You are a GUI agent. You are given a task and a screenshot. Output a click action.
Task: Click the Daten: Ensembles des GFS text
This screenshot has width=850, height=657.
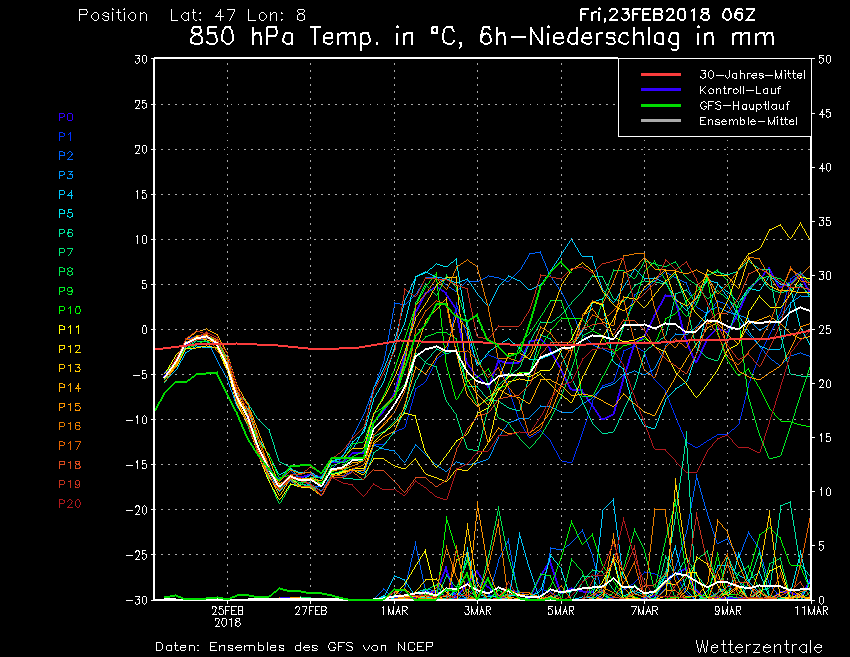pyautogui.click(x=294, y=647)
